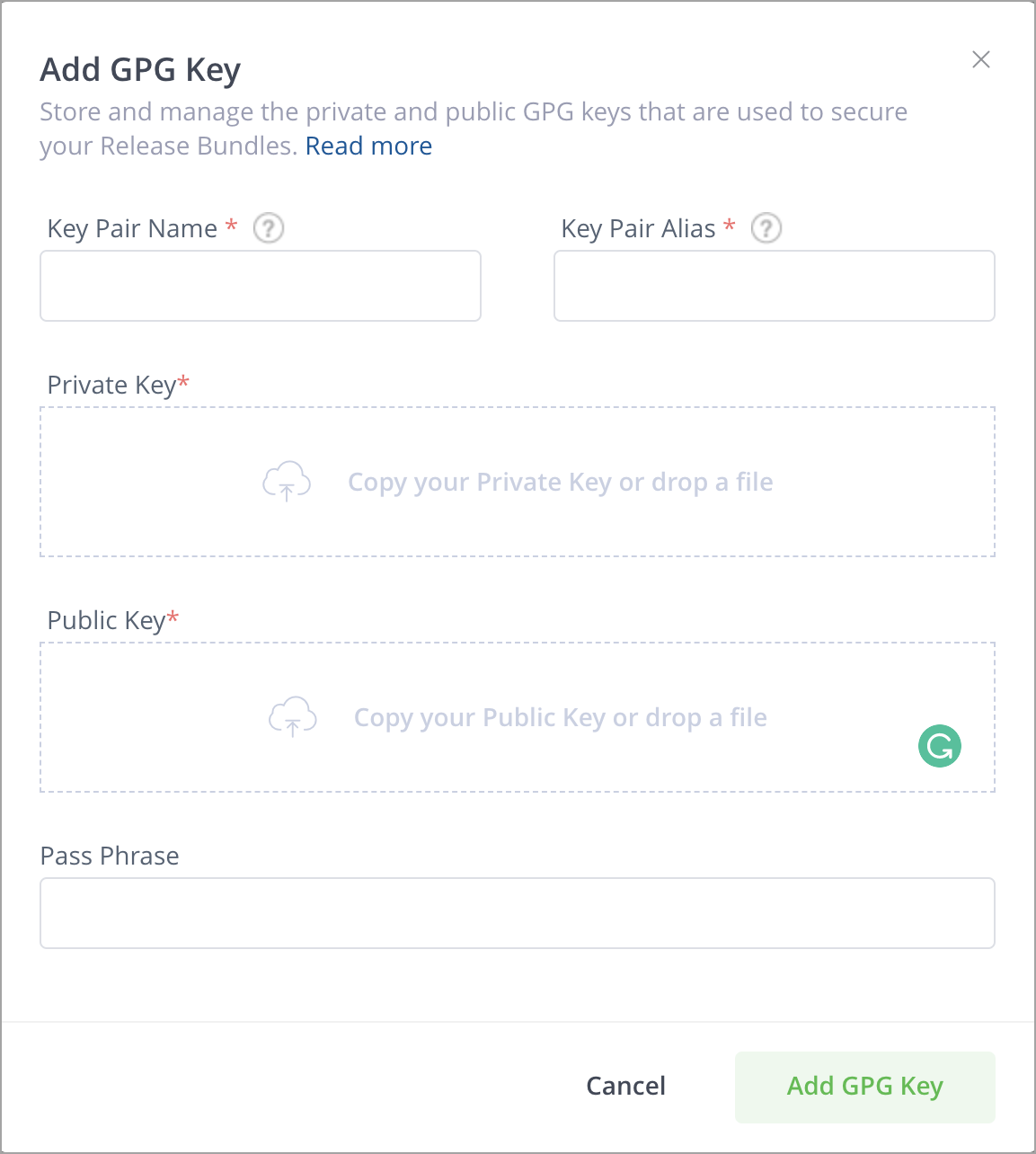Click the Private Key field label
Viewport: 1036px width, 1154px height.
click(111, 385)
